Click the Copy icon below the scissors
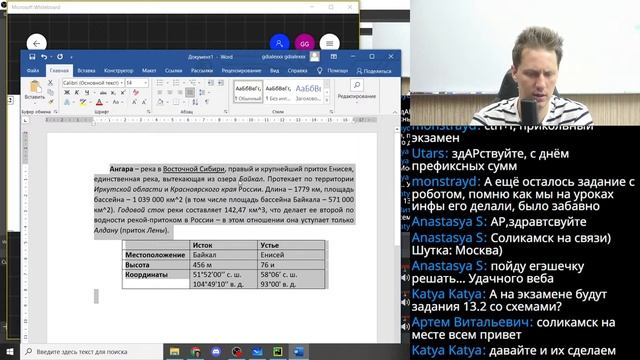 click(51, 93)
